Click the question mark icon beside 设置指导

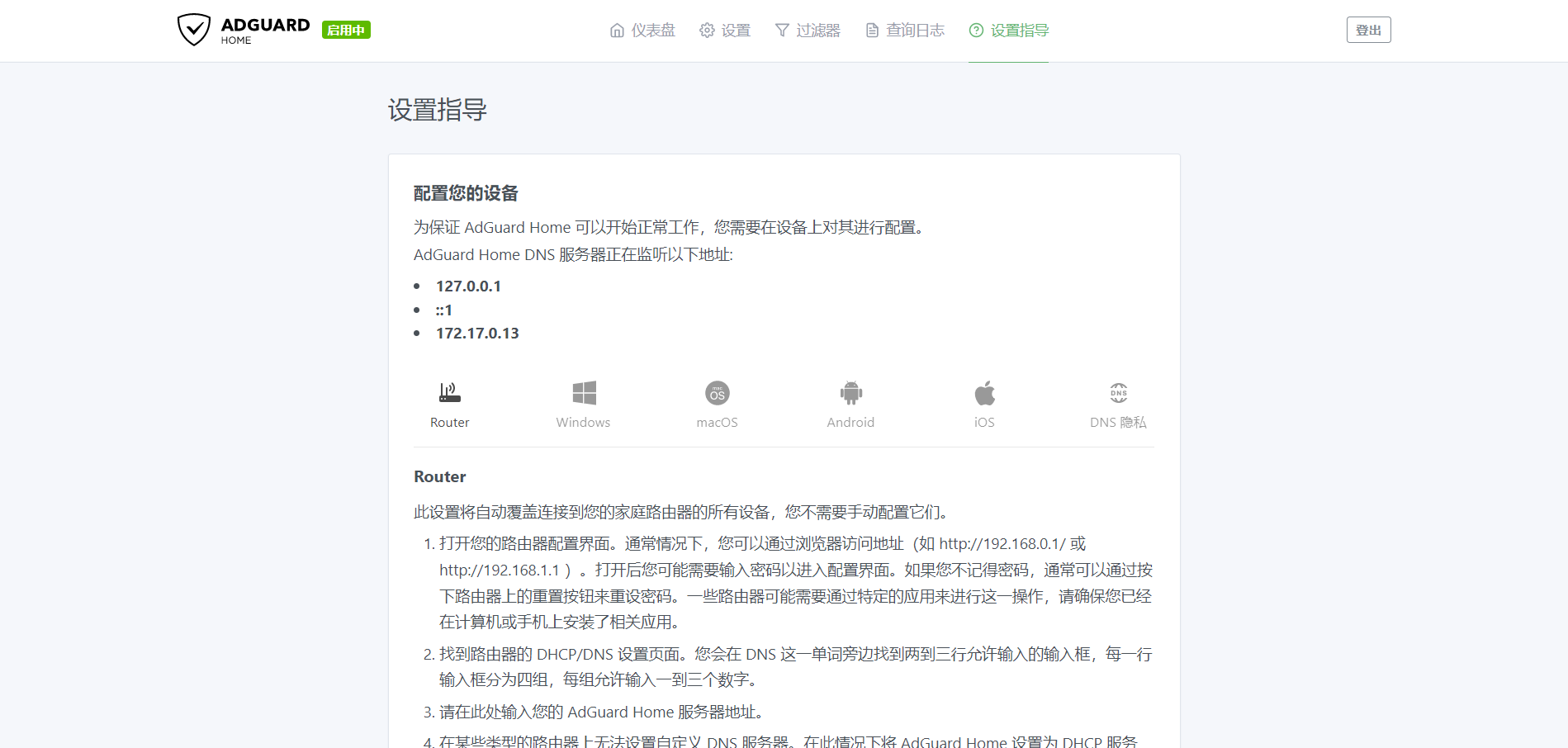click(975, 30)
